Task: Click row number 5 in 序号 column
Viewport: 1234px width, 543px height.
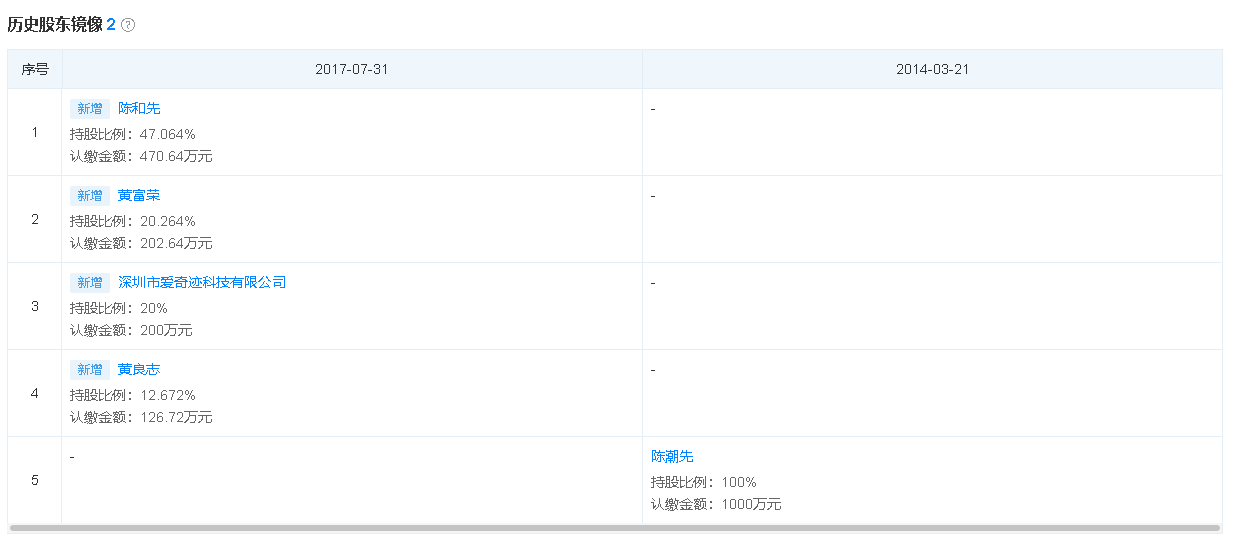Action: tap(35, 480)
